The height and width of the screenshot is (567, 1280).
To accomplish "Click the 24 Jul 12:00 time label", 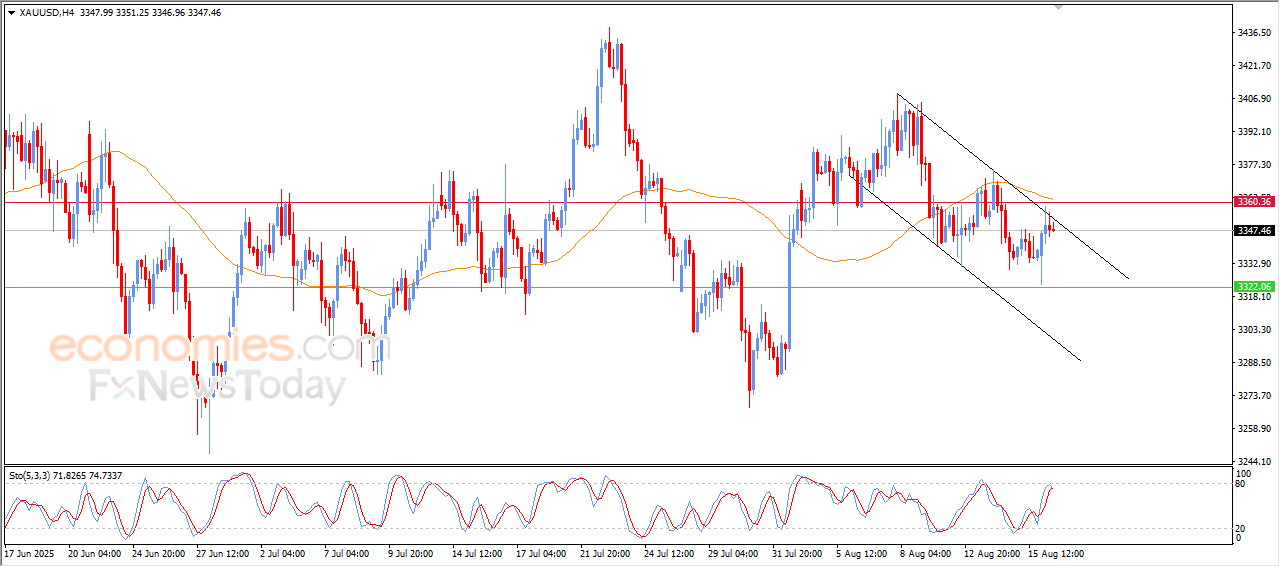I will coord(671,553).
